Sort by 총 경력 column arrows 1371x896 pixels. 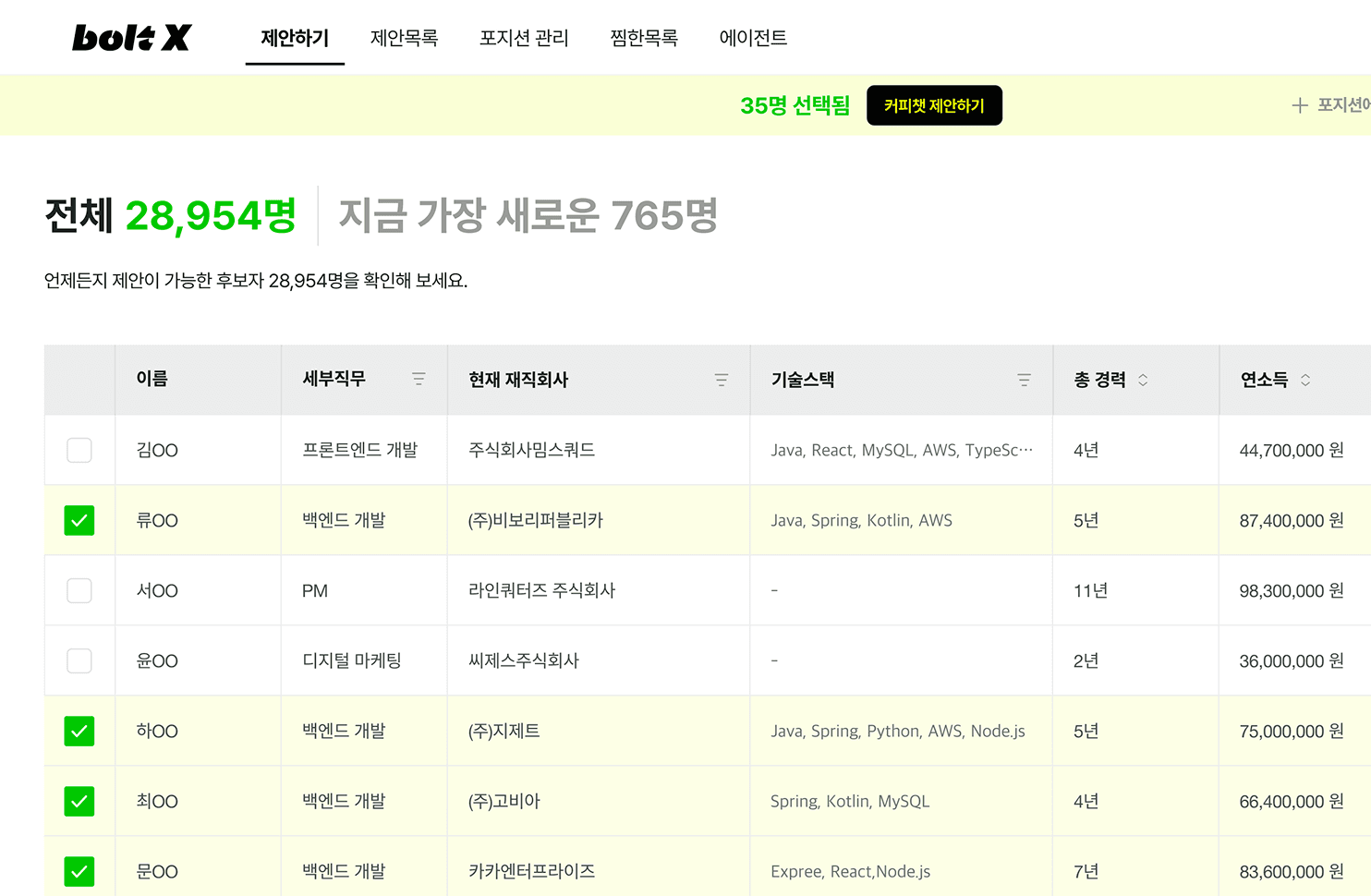[x=1143, y=380]
